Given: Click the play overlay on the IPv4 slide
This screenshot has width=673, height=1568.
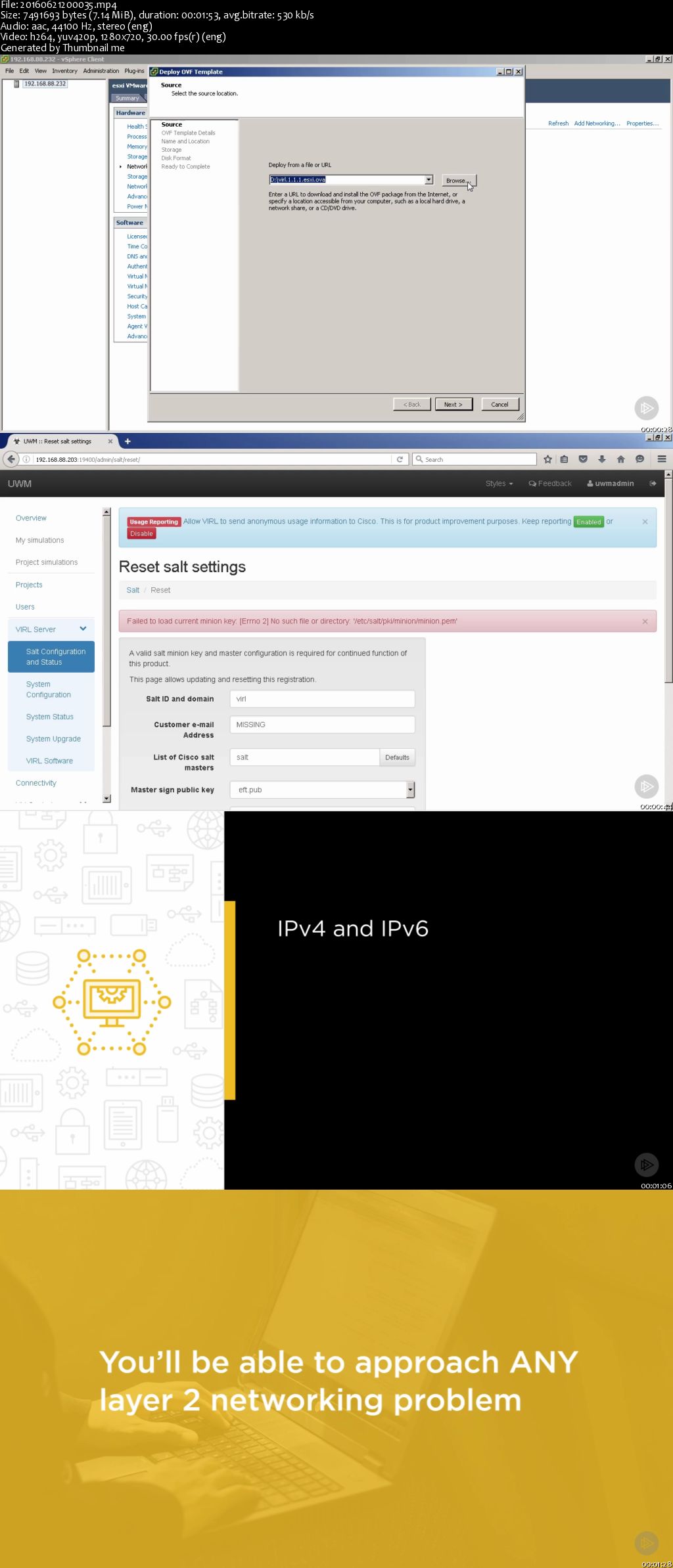Looking at the screenshot, I should [x=646, y=1165].
